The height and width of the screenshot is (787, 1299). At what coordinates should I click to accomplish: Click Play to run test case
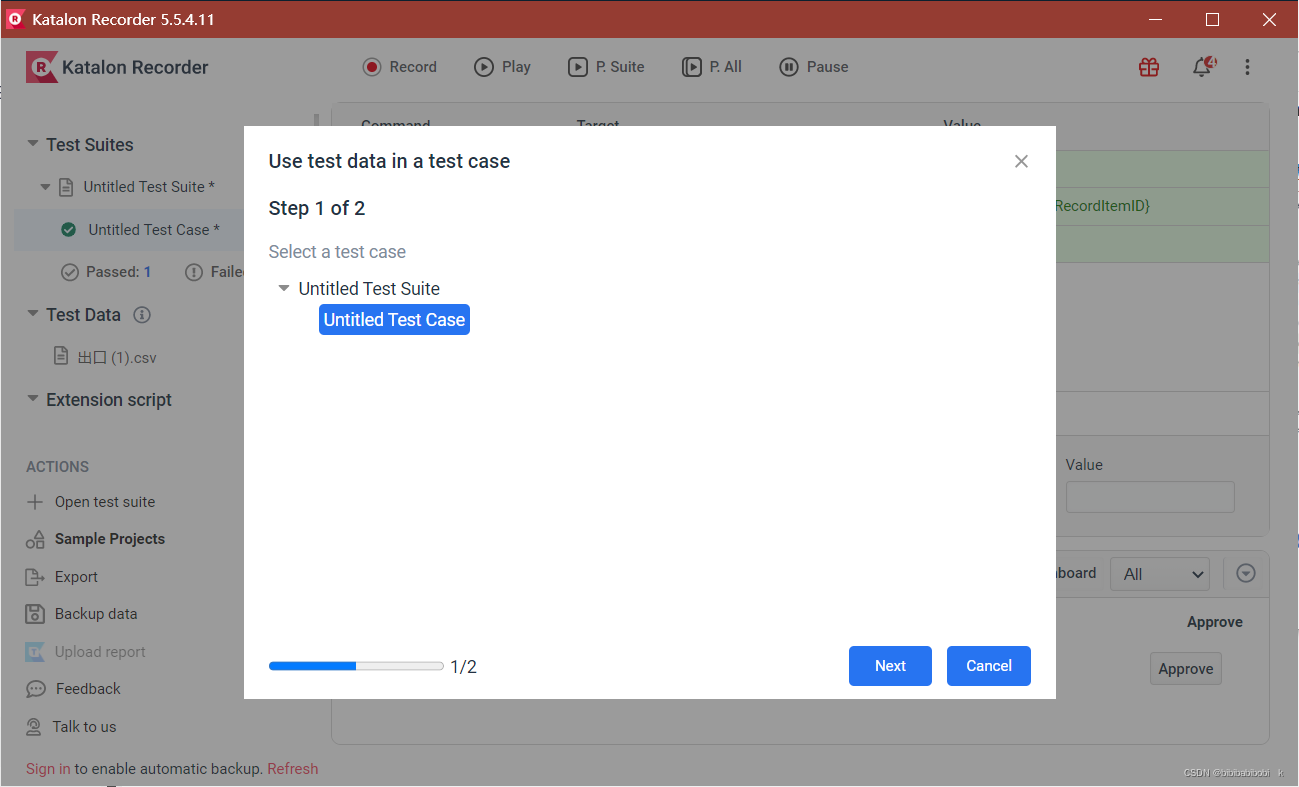point(503,67)
